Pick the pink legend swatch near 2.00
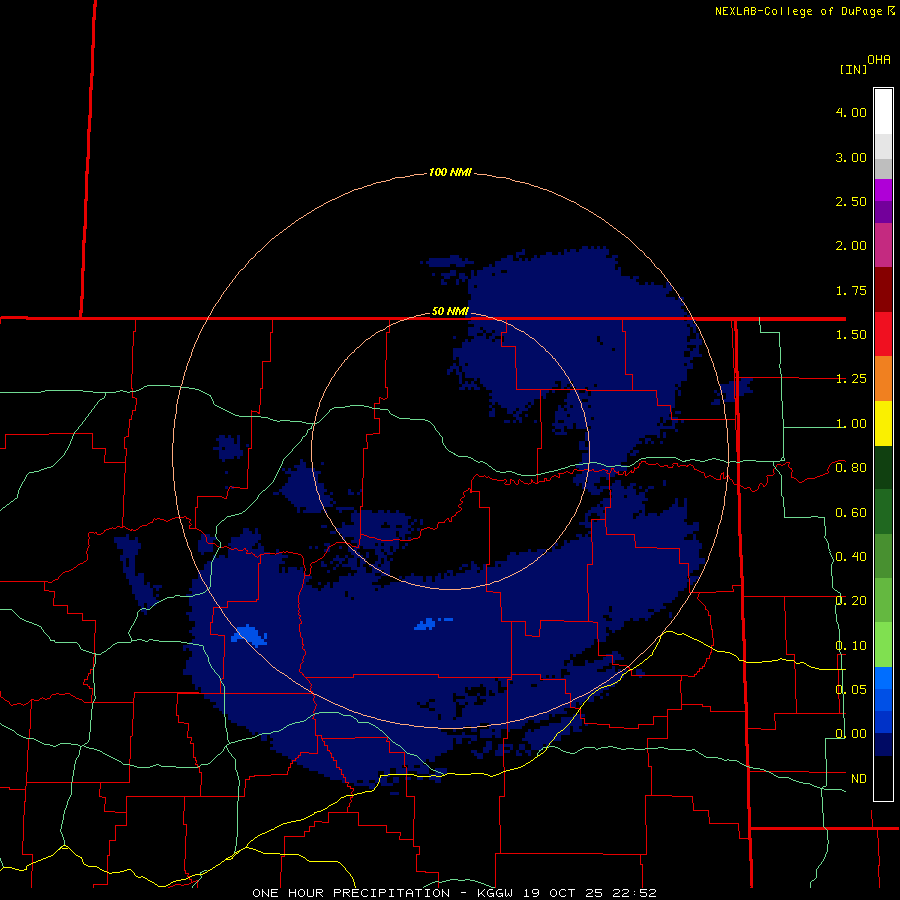Screen dimensions: 900x900 (x=883, y=245)
